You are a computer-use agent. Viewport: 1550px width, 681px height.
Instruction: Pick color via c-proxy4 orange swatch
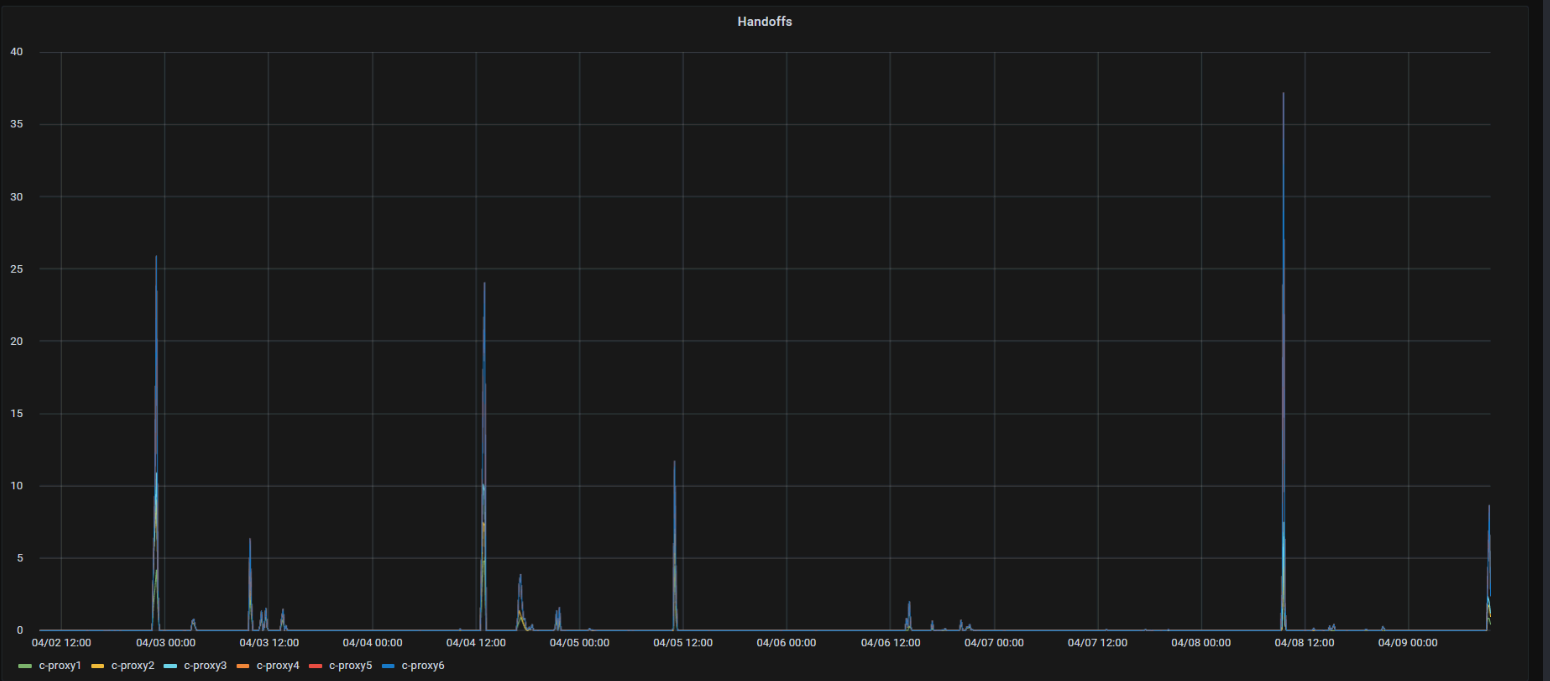click(243, 665)
